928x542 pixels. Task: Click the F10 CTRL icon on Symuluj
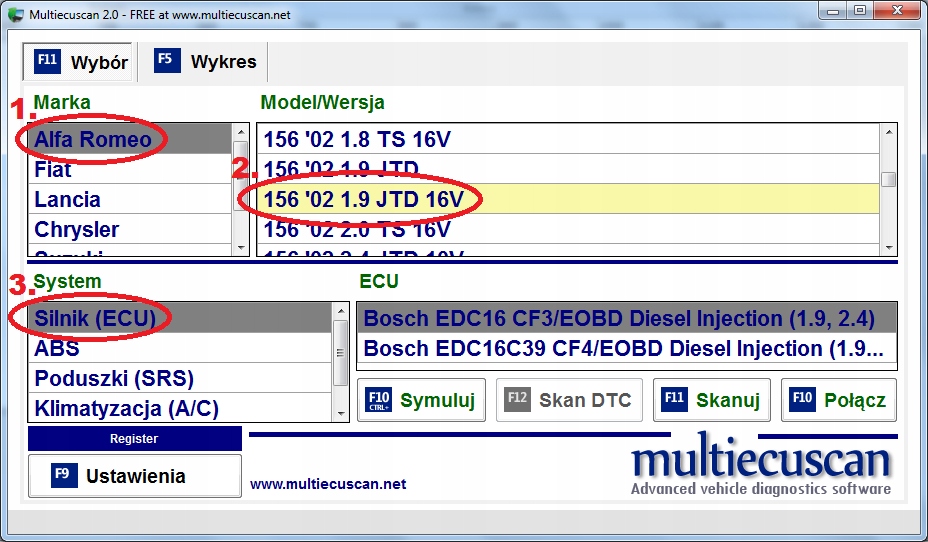379,400
